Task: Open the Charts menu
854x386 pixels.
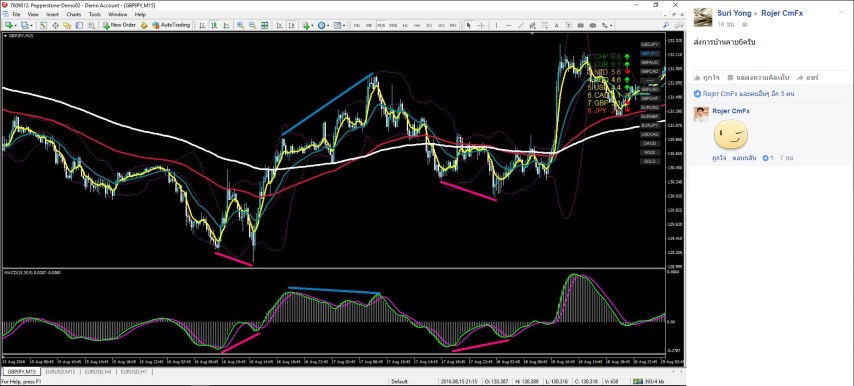Action: click(73, 14)
